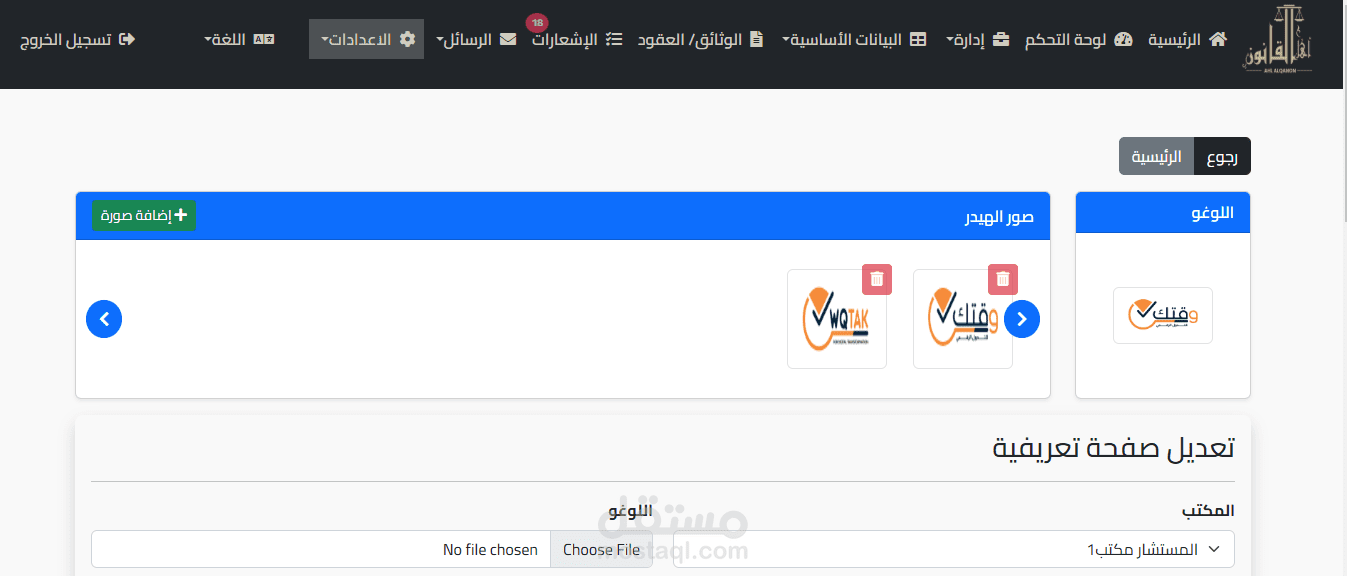This screenshot has height=576, width=1347.
Task: Expand the language (اللغة) dropdown
Action: click(239, 39)
